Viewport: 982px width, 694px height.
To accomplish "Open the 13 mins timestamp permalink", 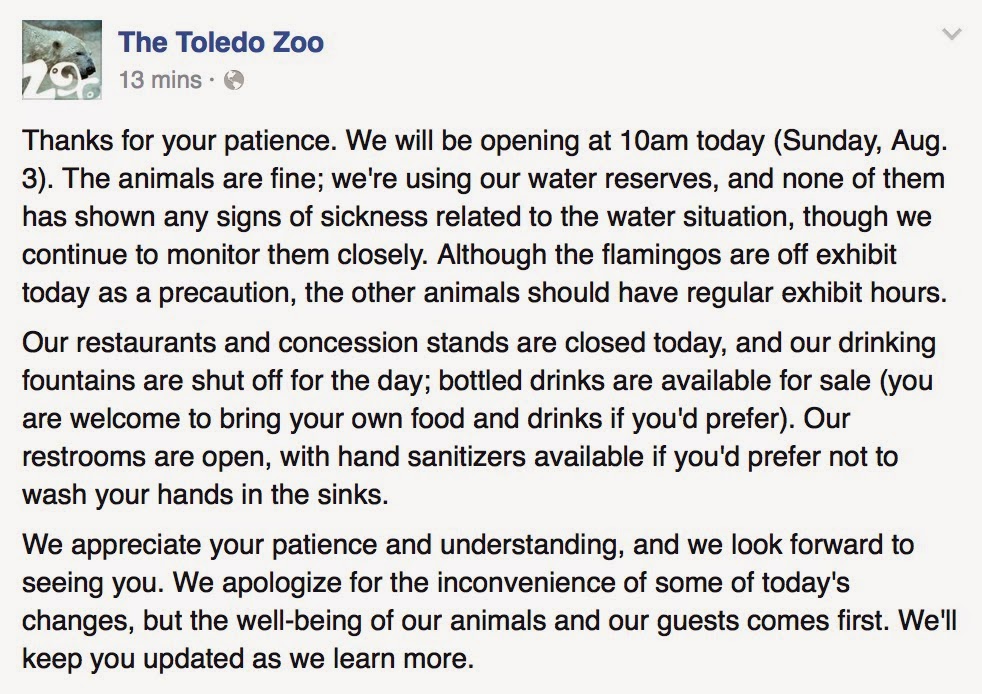I will [x=160, y=80].
